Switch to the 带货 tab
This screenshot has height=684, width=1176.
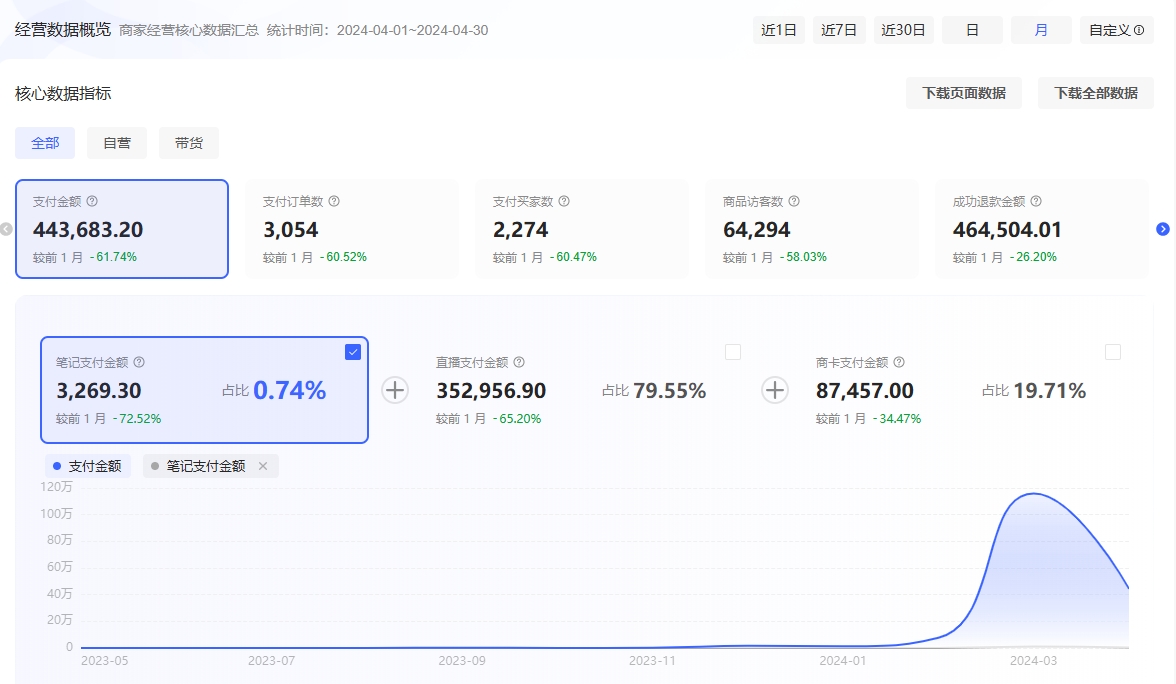tap(189, 143)
